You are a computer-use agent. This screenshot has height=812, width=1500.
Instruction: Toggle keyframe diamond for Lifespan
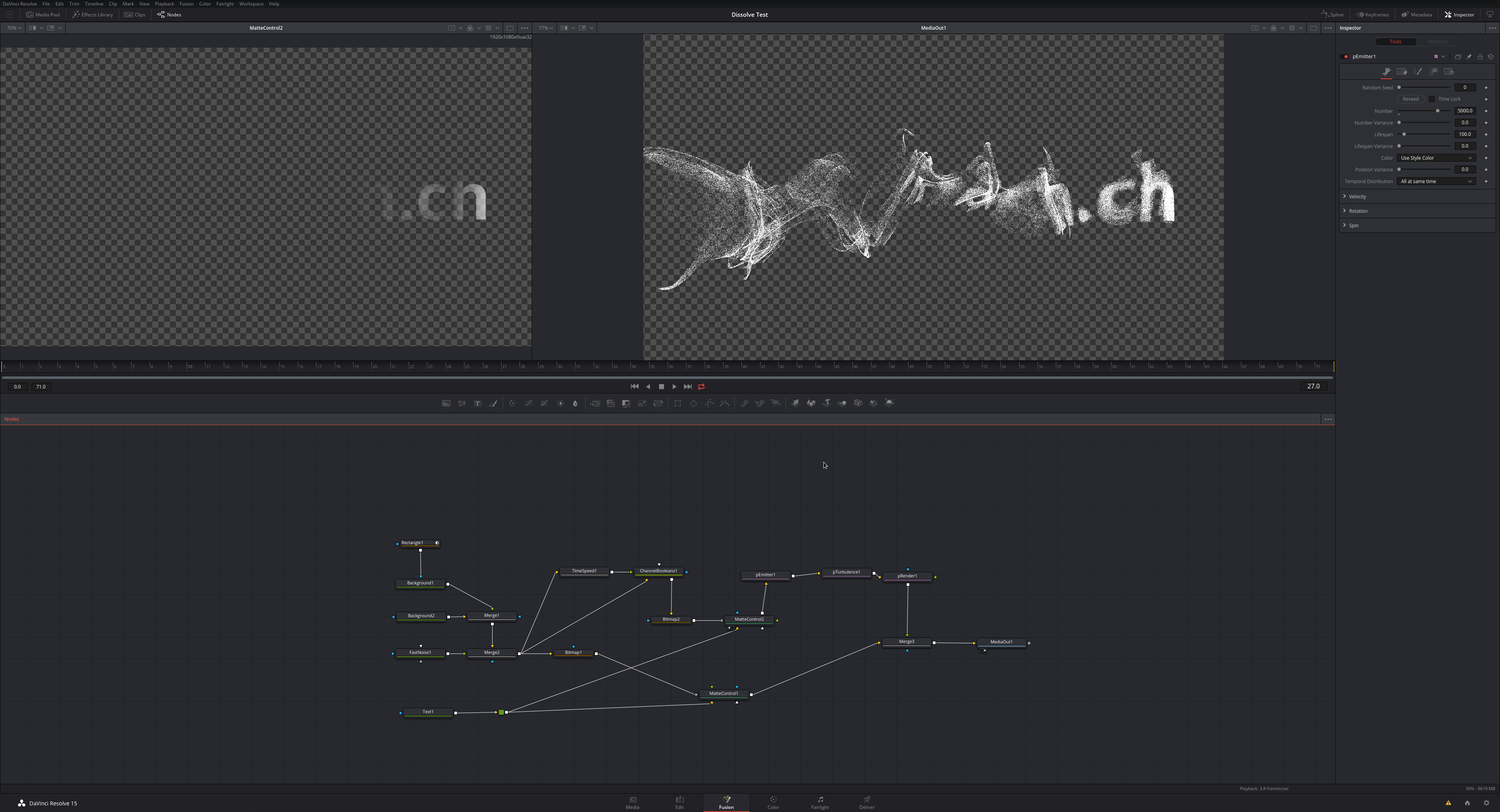(x=1486, y=134)
